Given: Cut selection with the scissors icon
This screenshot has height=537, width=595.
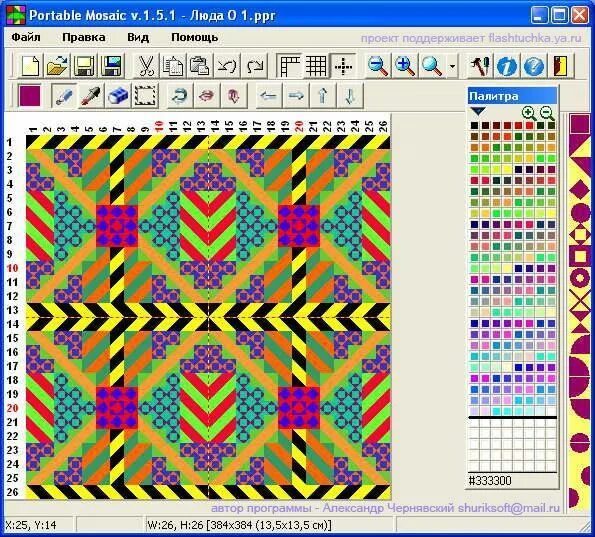Looking at the screenshot, I should [x=146, y=66].
